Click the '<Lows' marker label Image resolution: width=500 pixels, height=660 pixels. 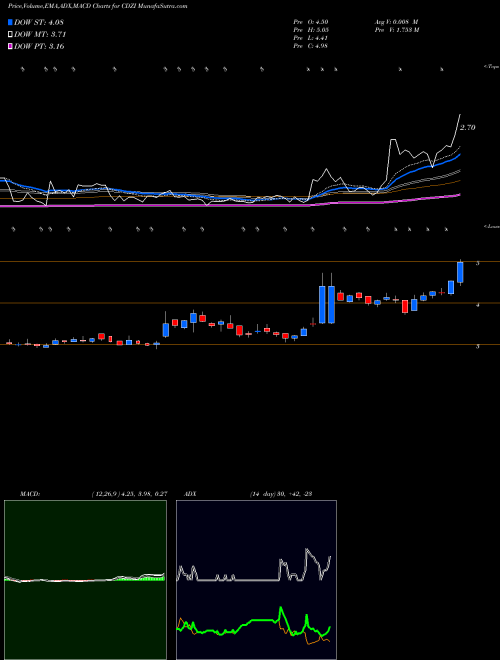(492, 226)
